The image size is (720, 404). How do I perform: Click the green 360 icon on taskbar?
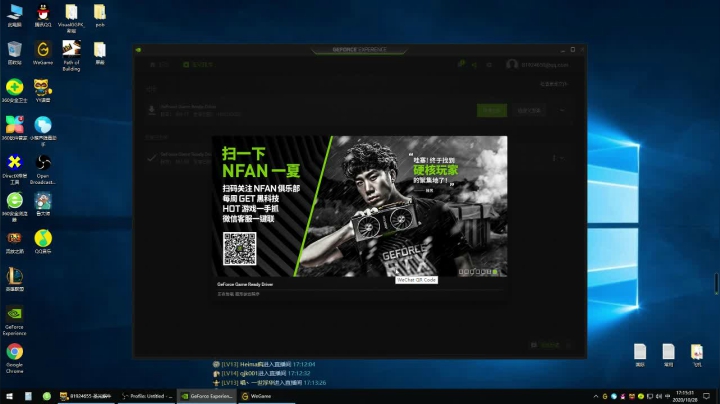46,396
